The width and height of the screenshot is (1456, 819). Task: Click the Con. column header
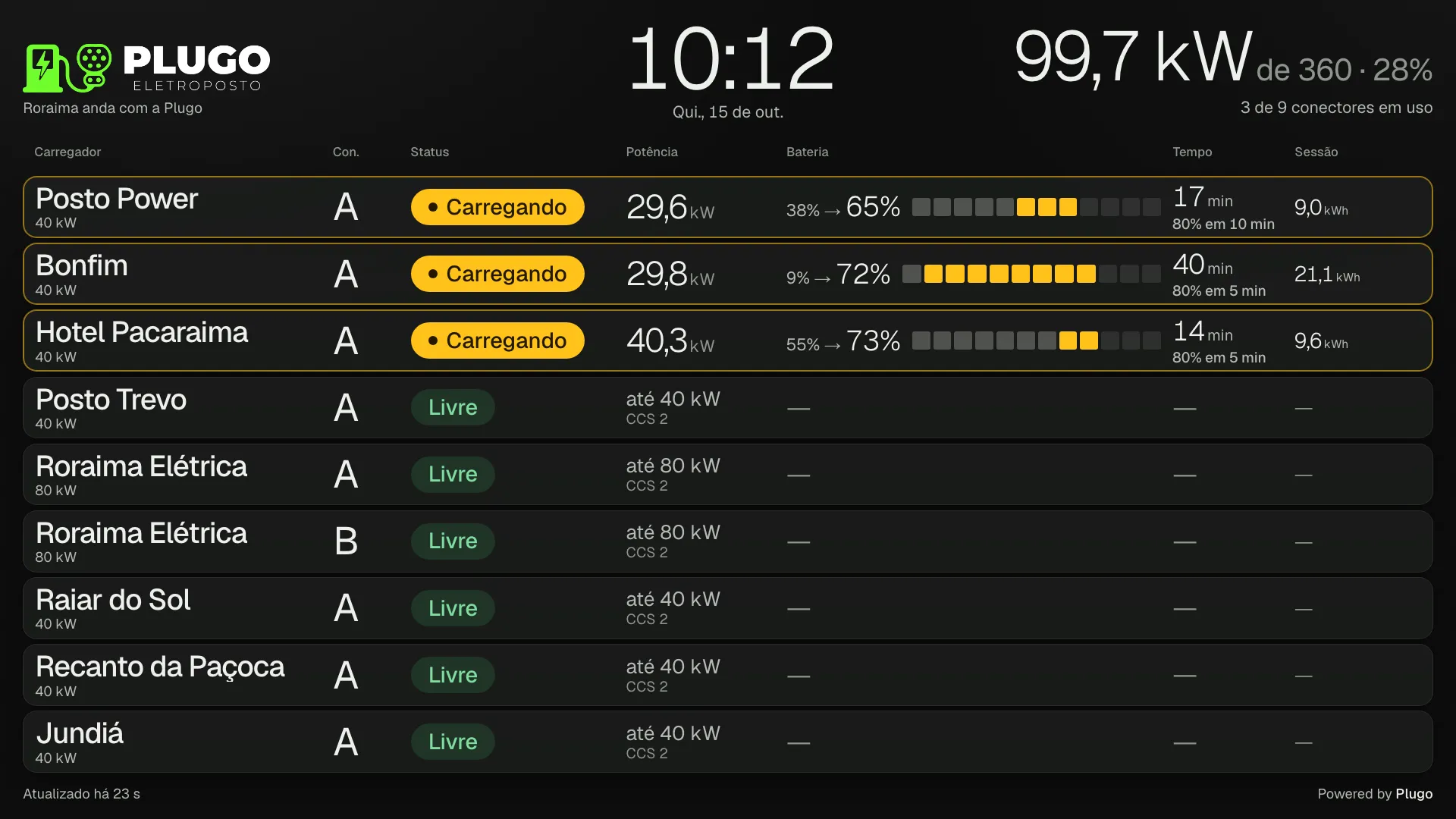tap(346, 152)
